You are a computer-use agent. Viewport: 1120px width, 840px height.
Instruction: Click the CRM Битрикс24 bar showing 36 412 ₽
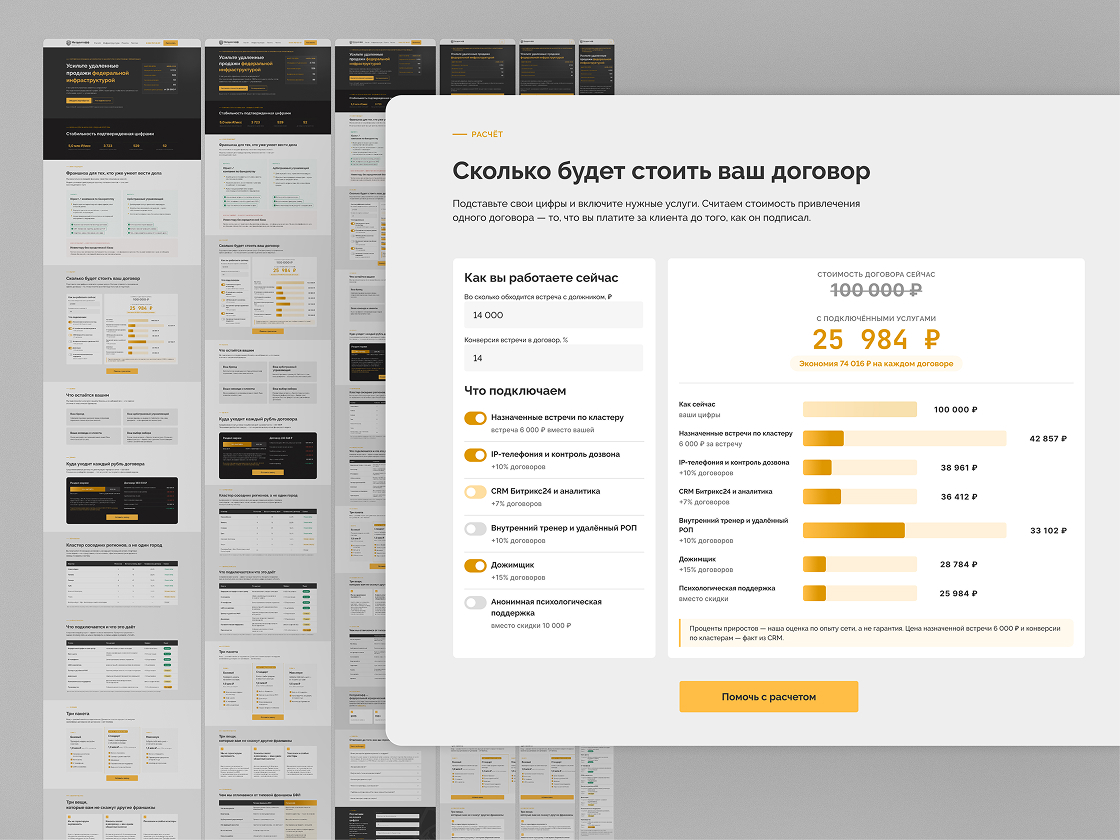coord(860,496)
